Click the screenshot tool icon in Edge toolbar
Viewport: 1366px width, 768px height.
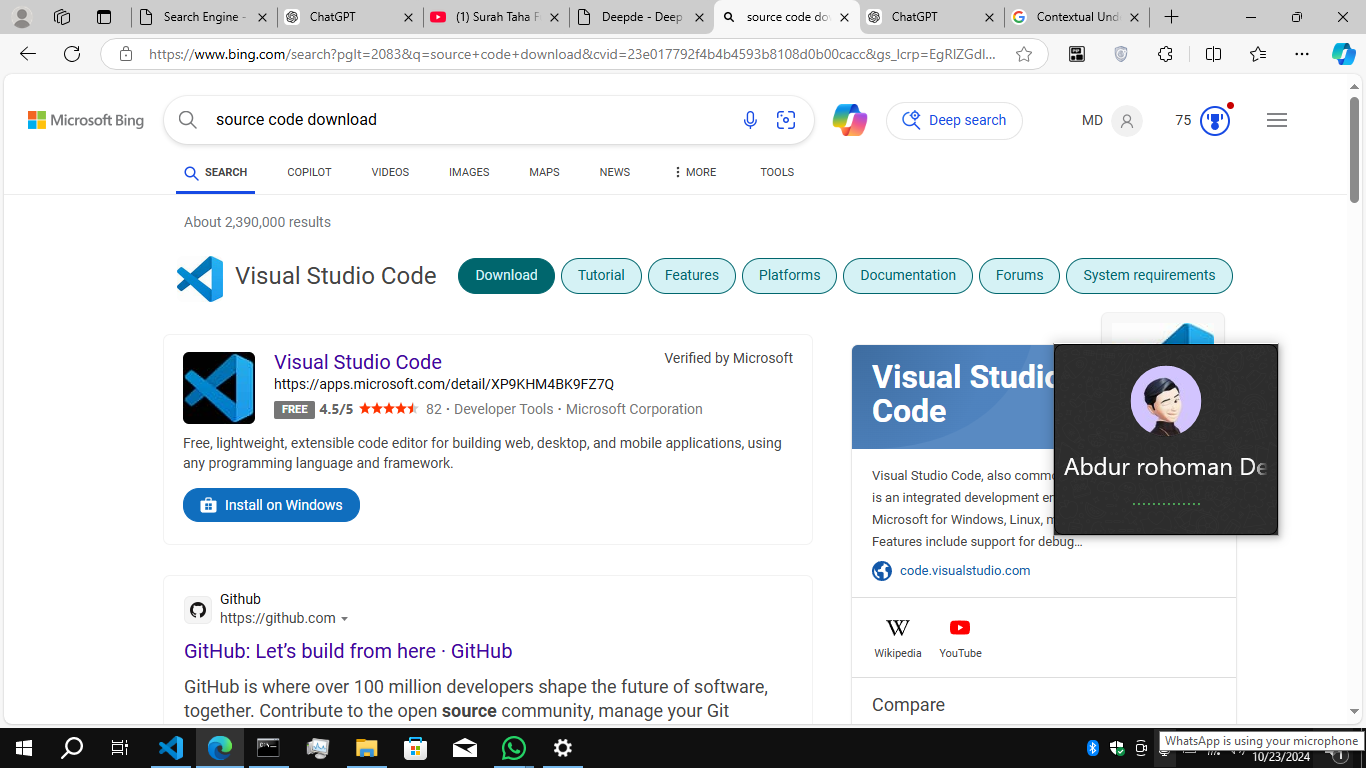pos(1077,54)
